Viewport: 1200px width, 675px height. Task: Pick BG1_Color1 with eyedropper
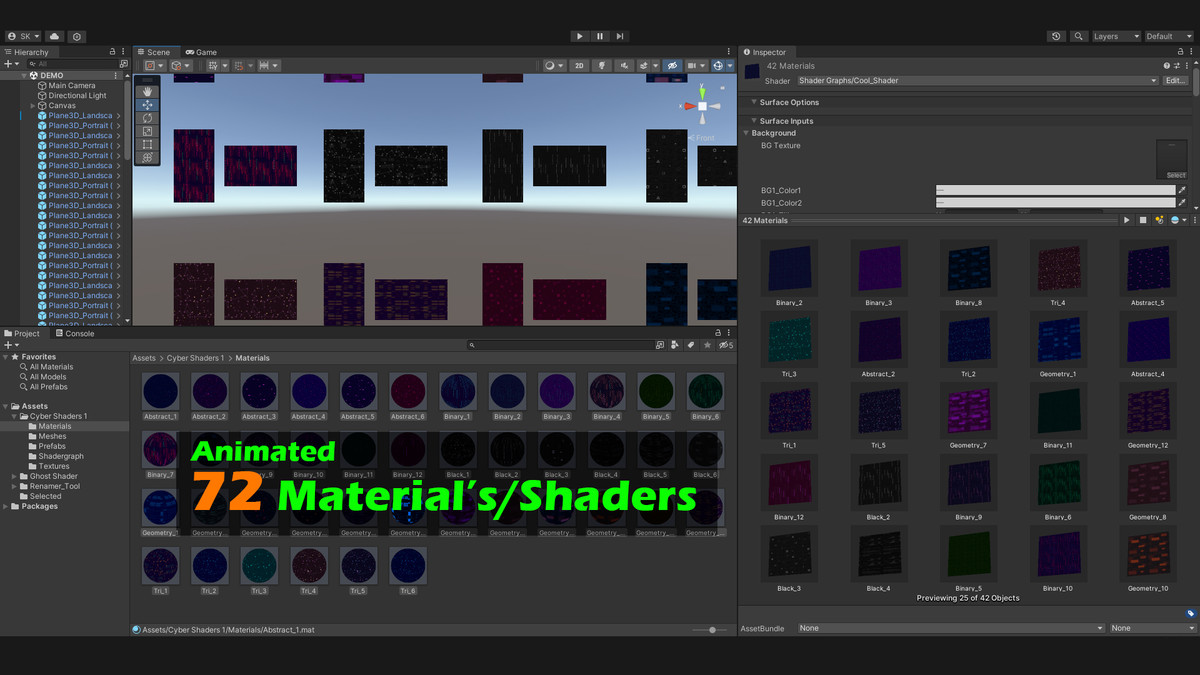click(1182, 190)
